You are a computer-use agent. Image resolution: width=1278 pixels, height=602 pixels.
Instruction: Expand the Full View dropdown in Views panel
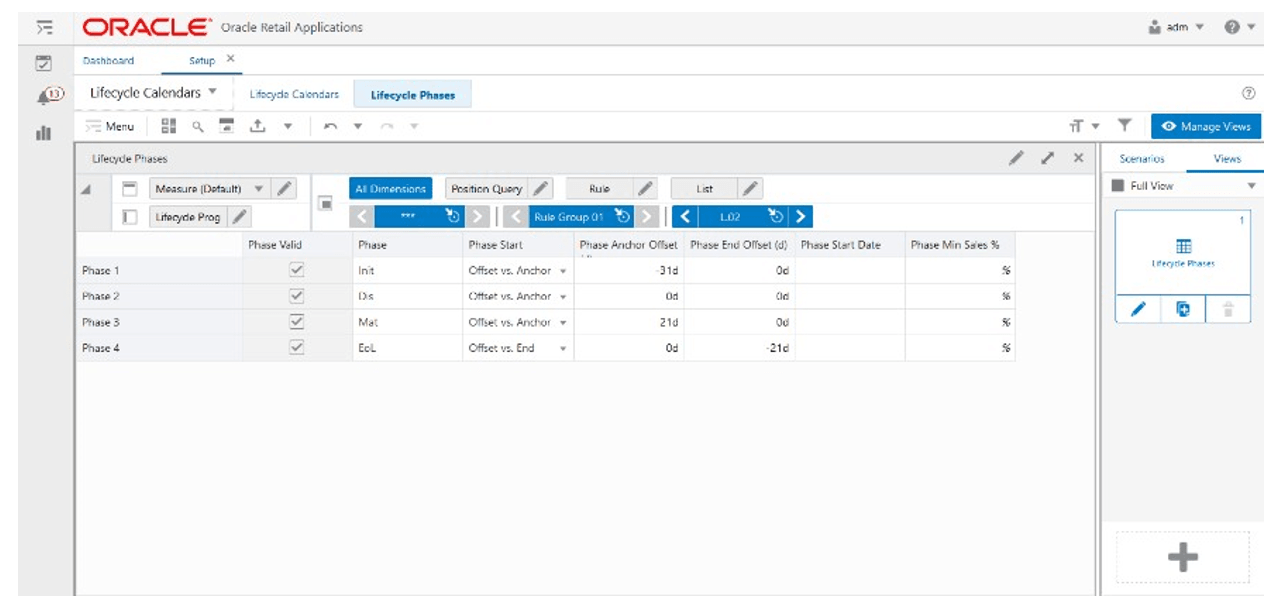(x=1251, y=185)
